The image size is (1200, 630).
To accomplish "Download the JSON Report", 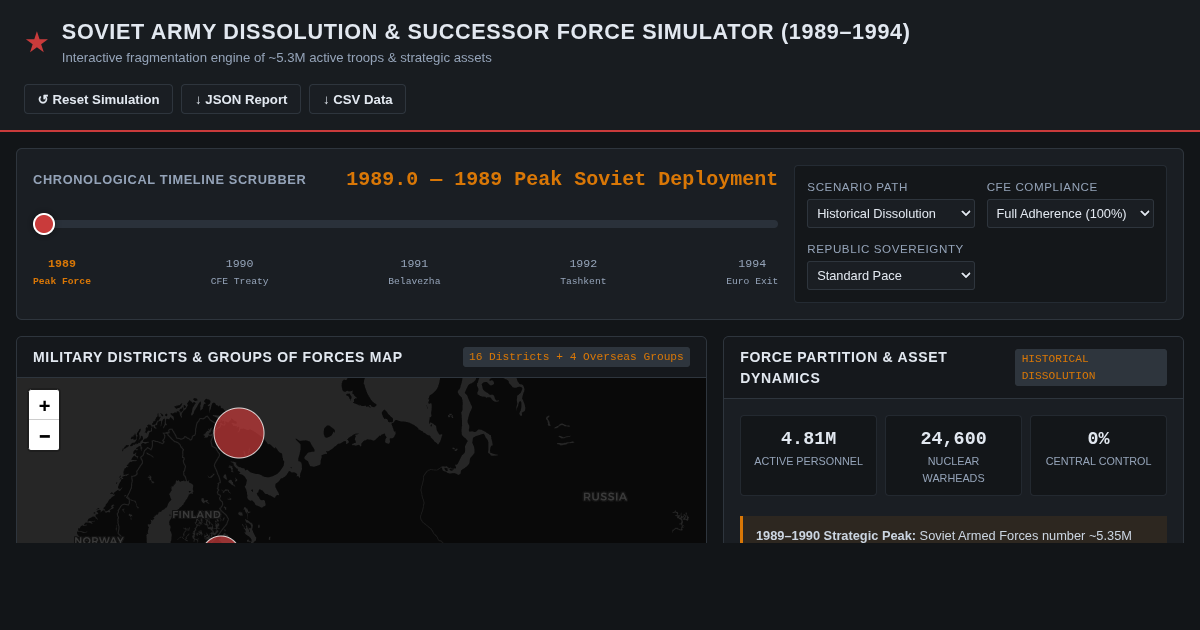I will pyautogui.click(x=241, y=99).
